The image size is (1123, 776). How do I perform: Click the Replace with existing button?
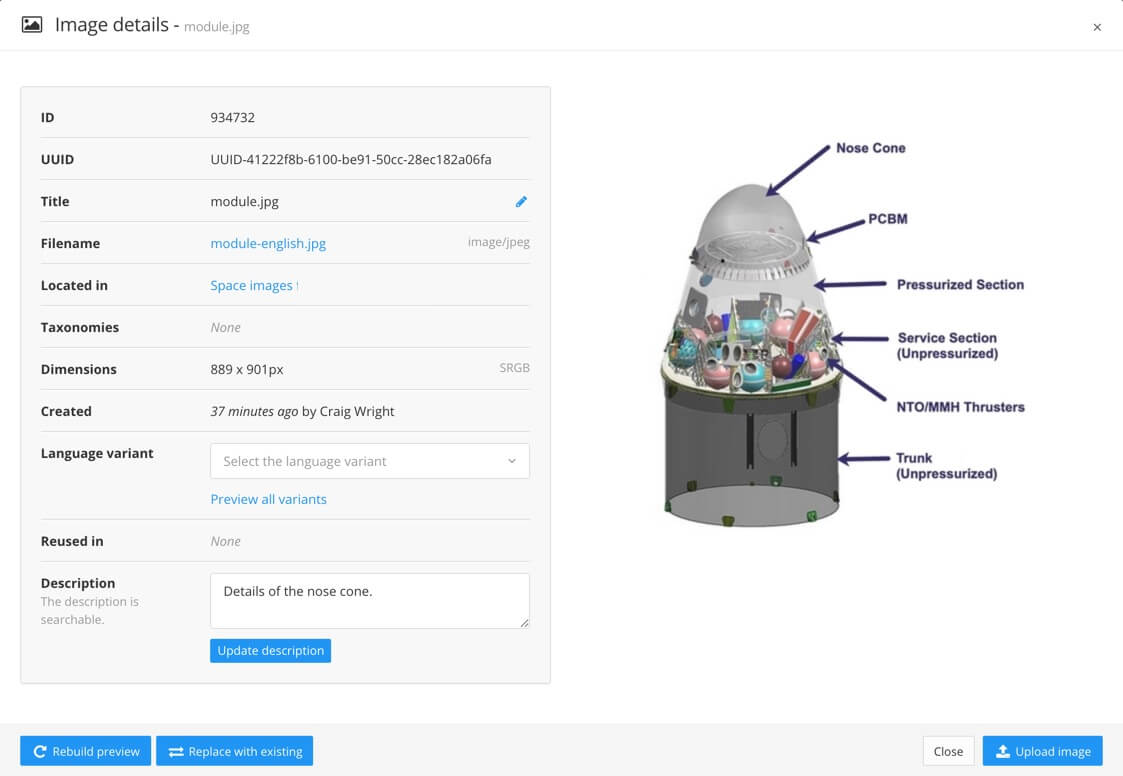coord(234,751)
